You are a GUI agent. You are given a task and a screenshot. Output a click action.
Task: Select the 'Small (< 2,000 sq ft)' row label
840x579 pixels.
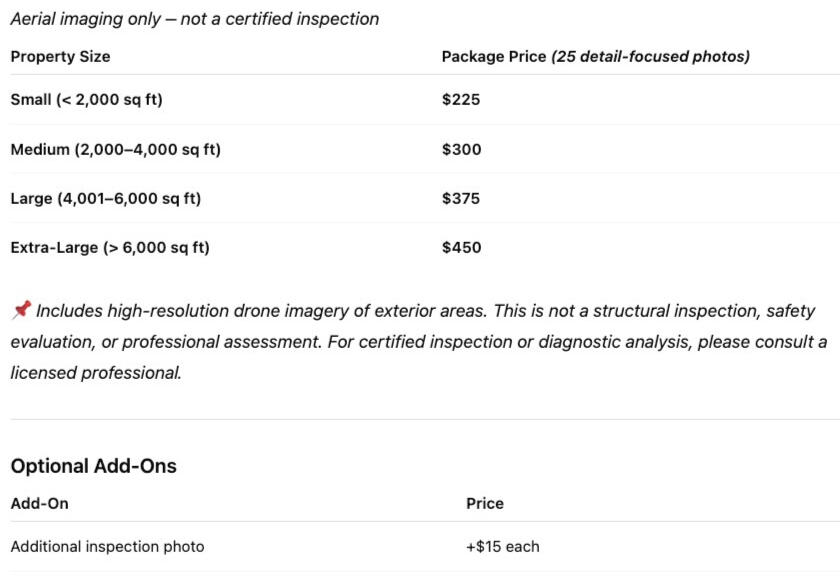[86, 100]
